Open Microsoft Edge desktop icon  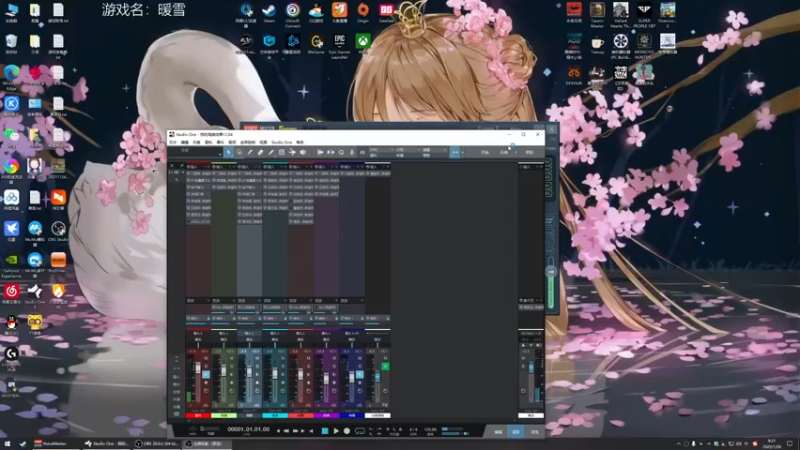pyautogui.click(x=12, y=77)
